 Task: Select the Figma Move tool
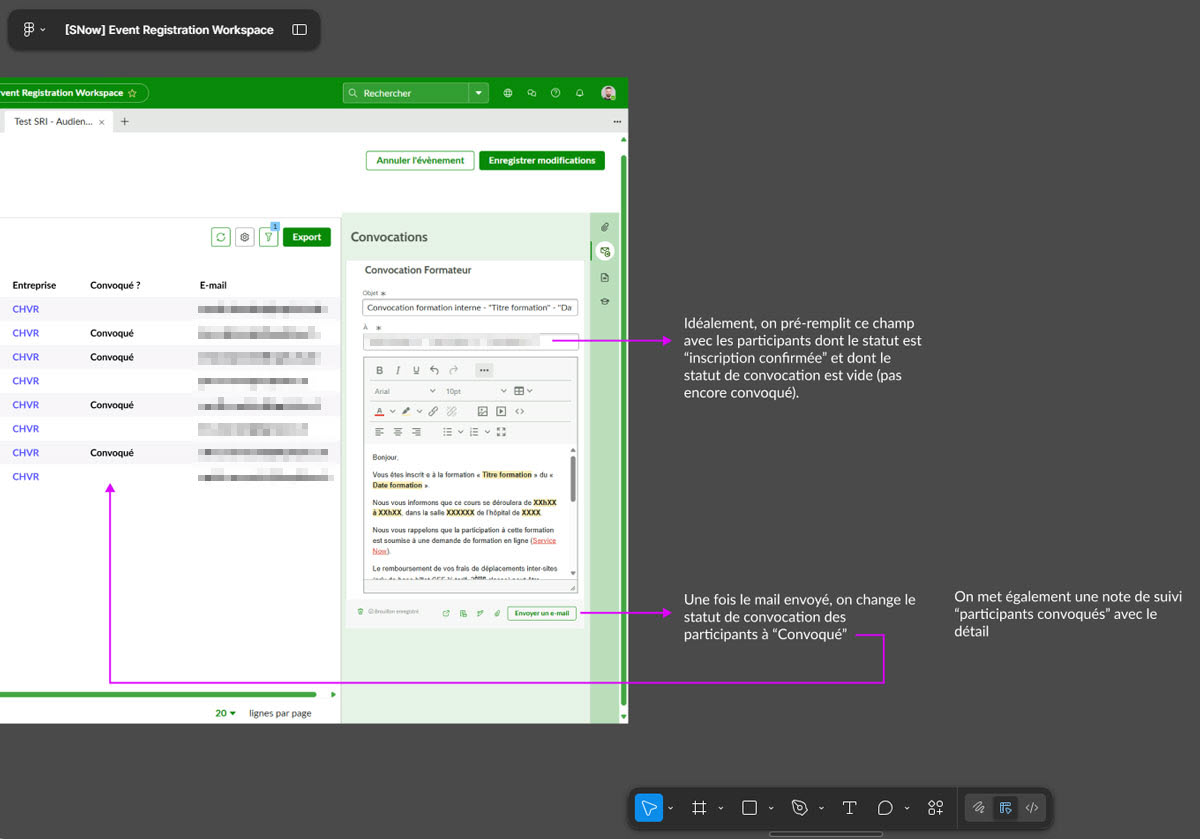[x=649, y=808]
